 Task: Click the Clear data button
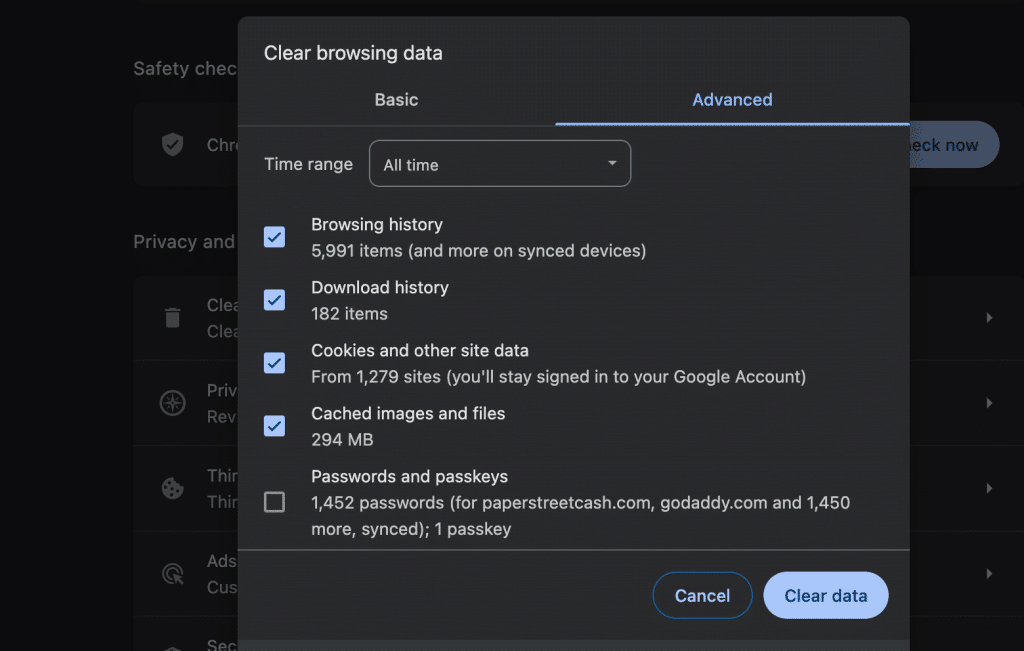(825, 596)
